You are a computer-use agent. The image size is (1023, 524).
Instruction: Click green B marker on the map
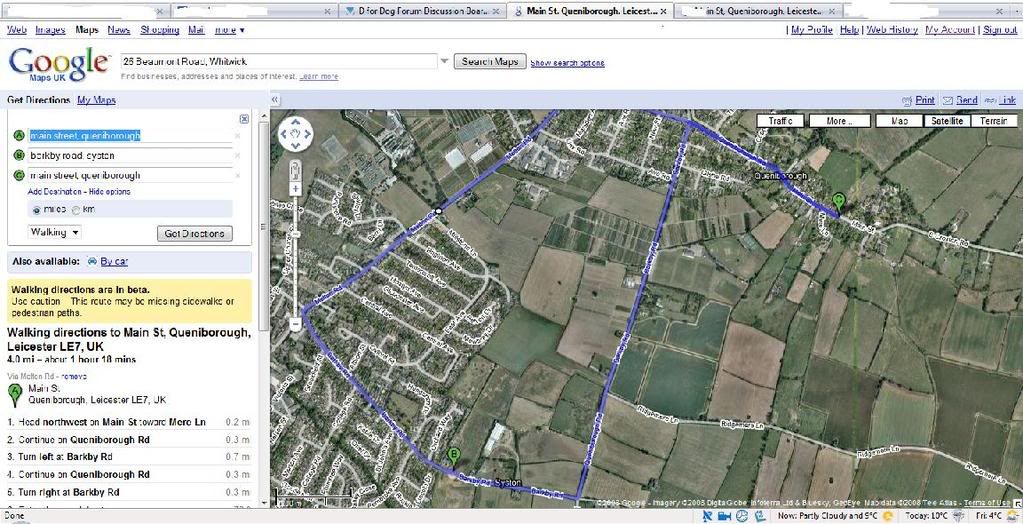pyautogui.click(x=455, y=456)
